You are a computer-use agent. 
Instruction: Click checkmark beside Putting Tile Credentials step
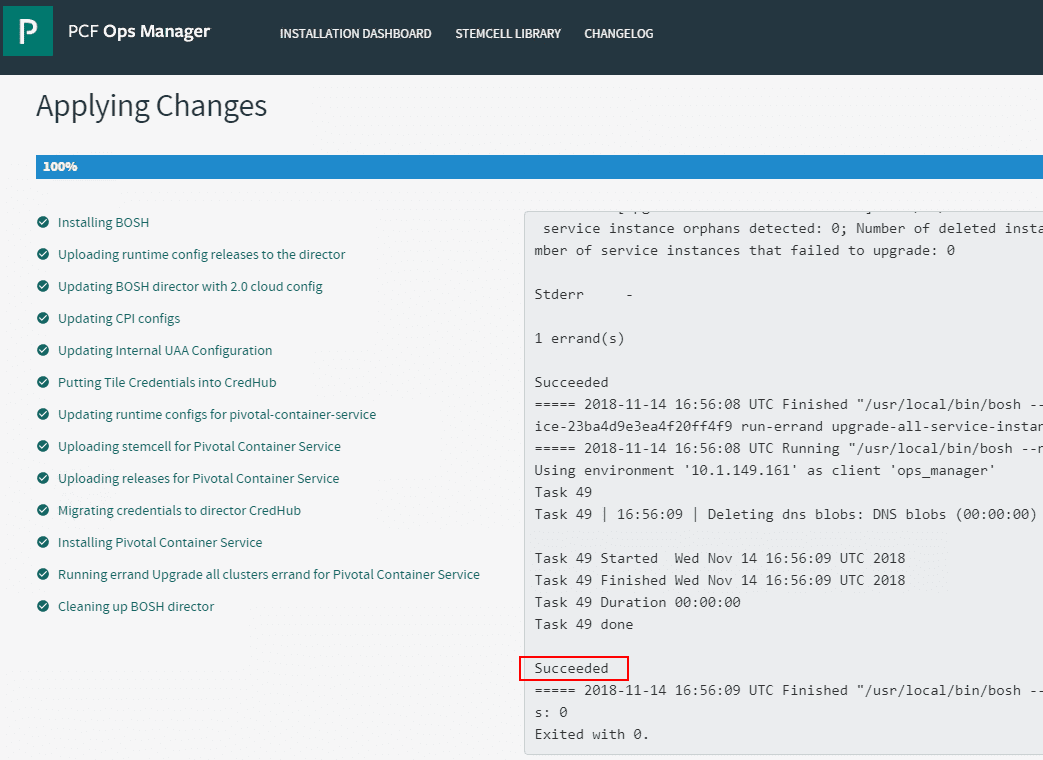[43, 382]
